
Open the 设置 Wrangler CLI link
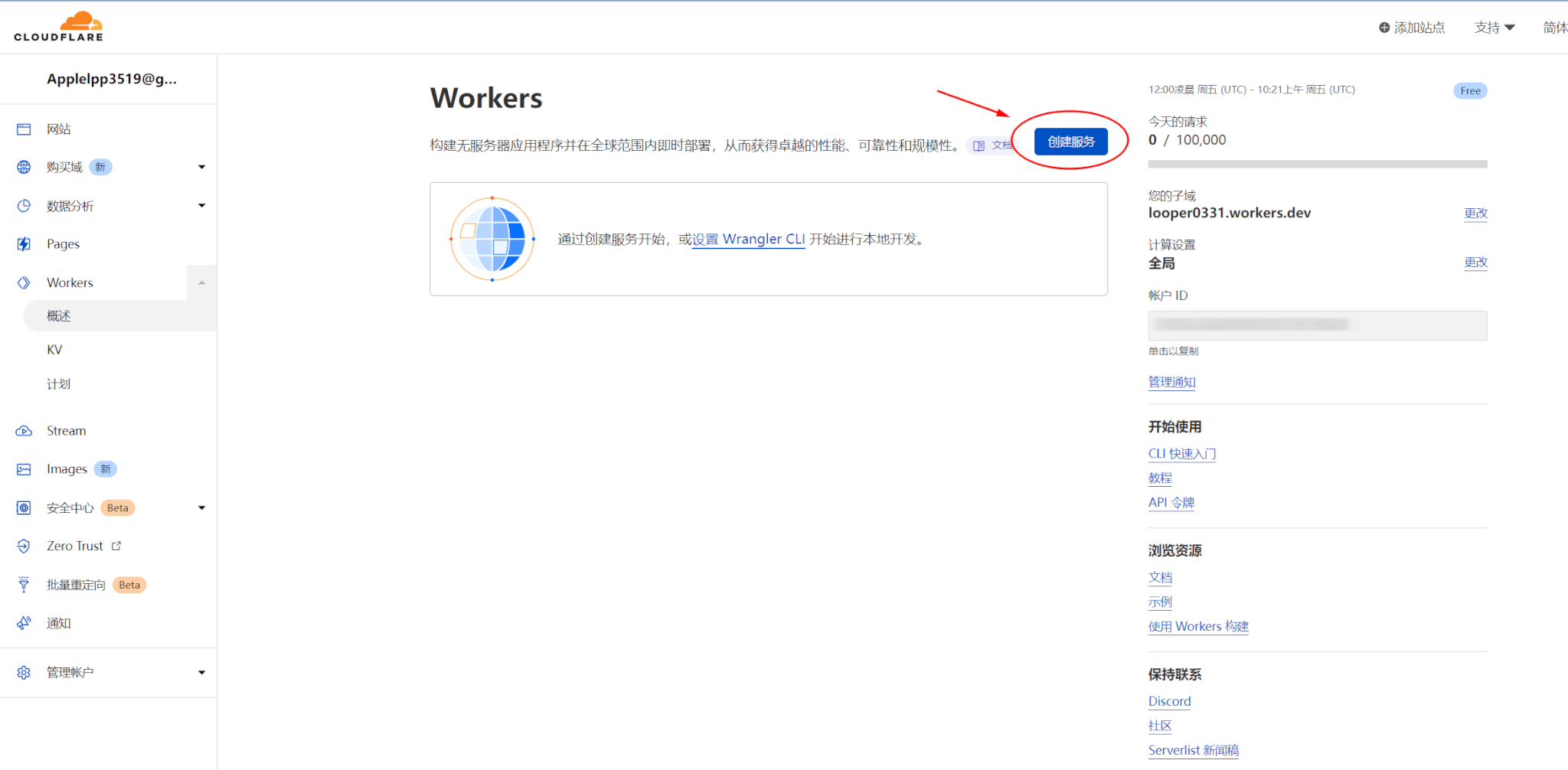[x=748, y=239]
